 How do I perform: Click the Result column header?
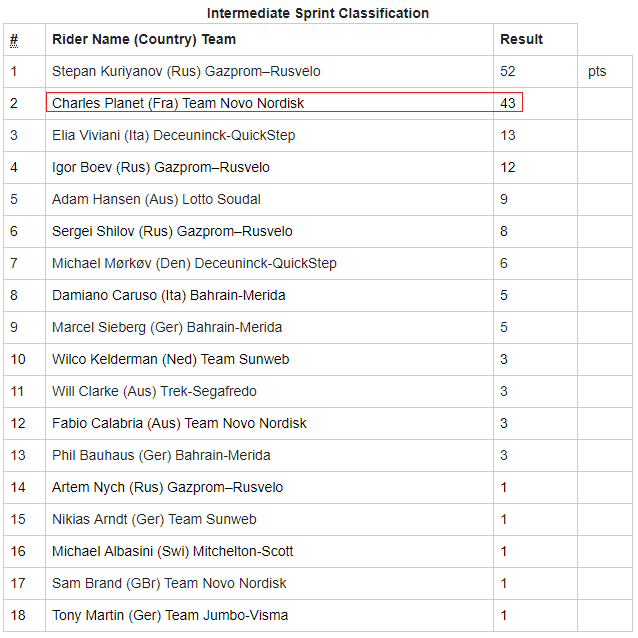521,39
